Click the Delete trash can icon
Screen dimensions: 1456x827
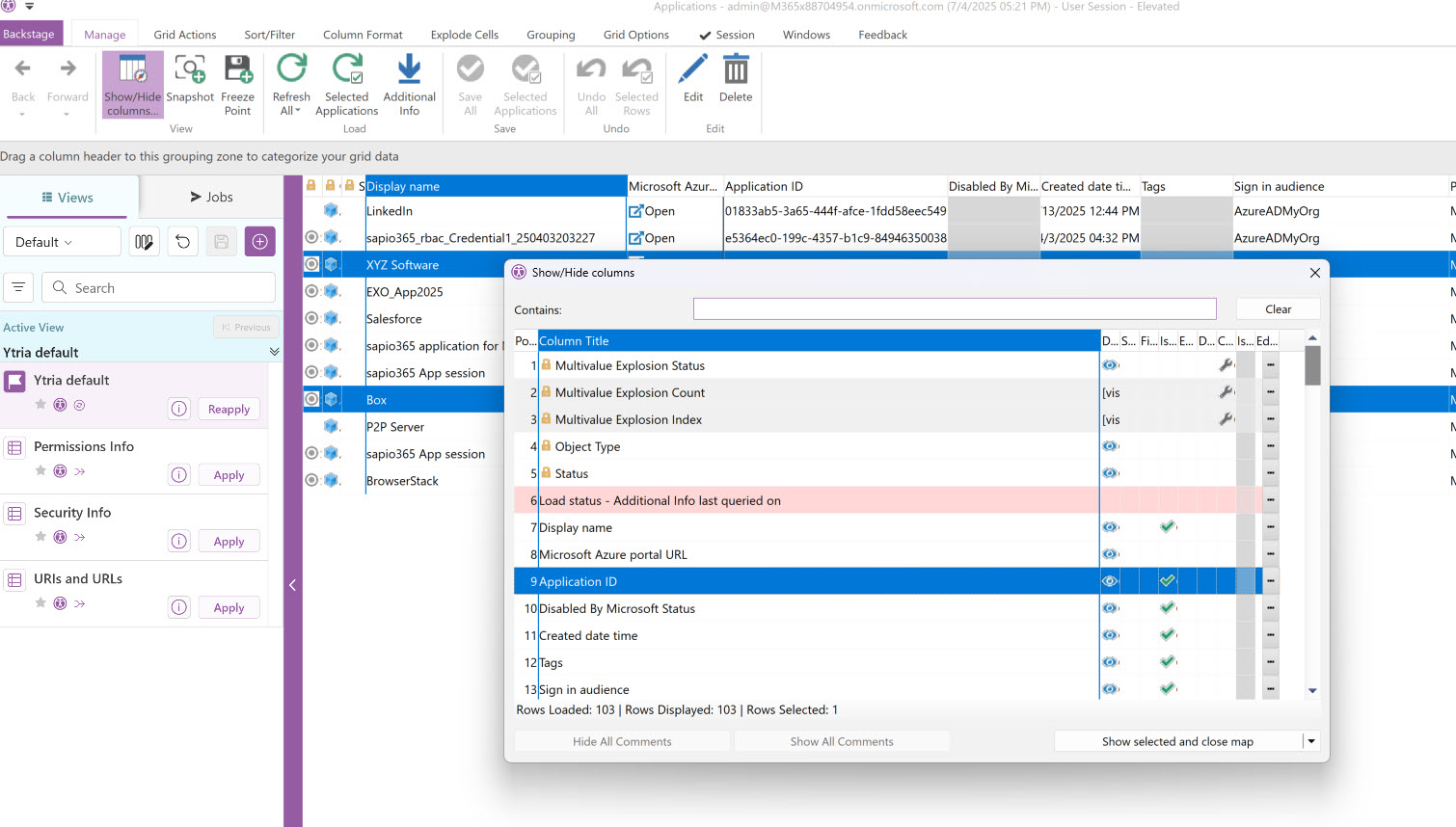pyautogui.click(x=735, y=70)
